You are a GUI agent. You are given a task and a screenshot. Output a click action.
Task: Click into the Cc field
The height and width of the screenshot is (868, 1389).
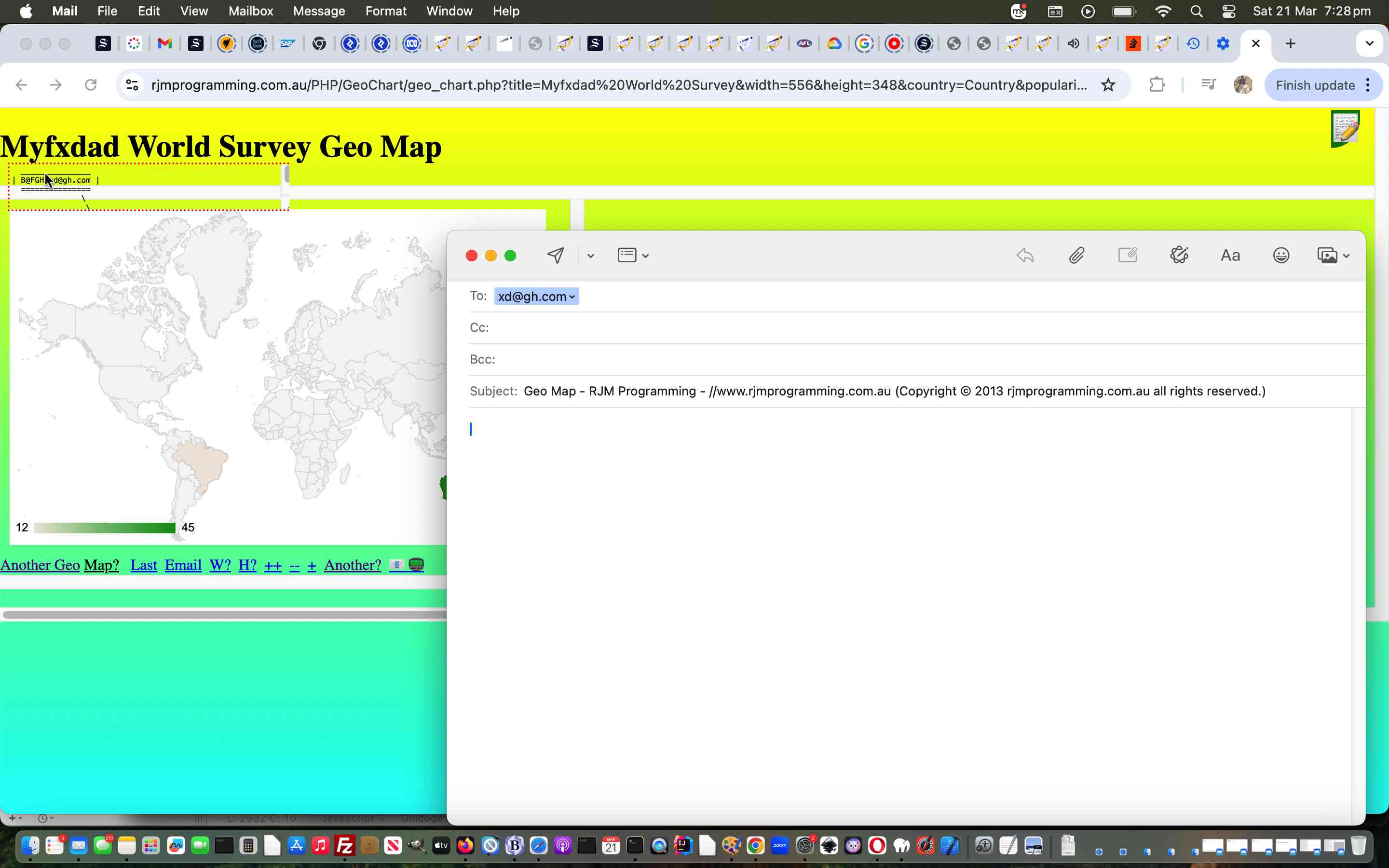[x=861, y=328]
